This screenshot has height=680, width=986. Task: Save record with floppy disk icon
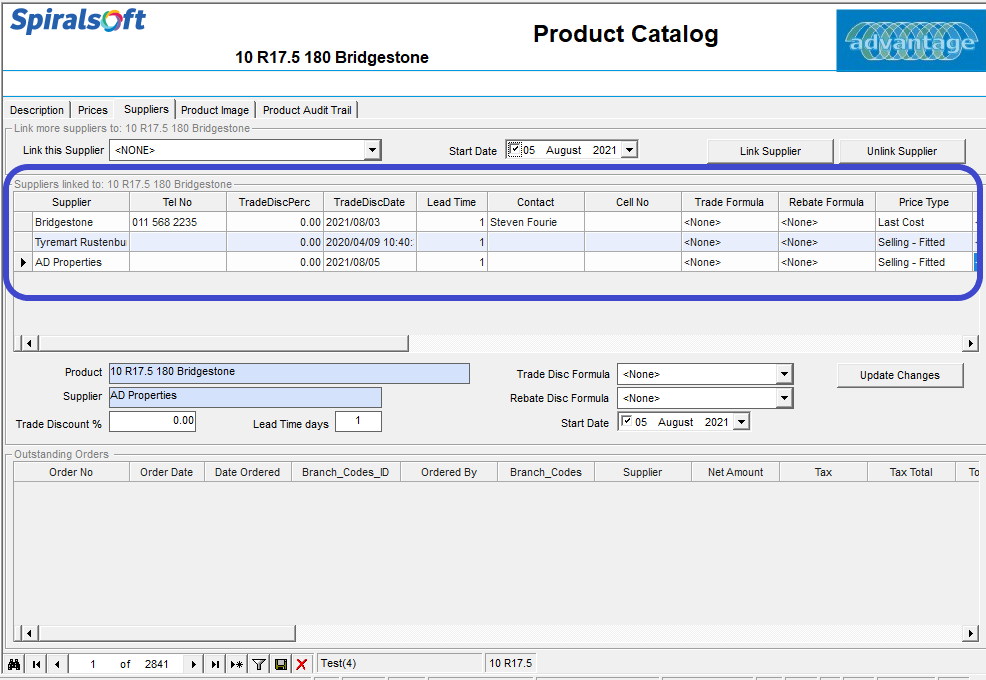pyautogui.click(x=281, y=664)
